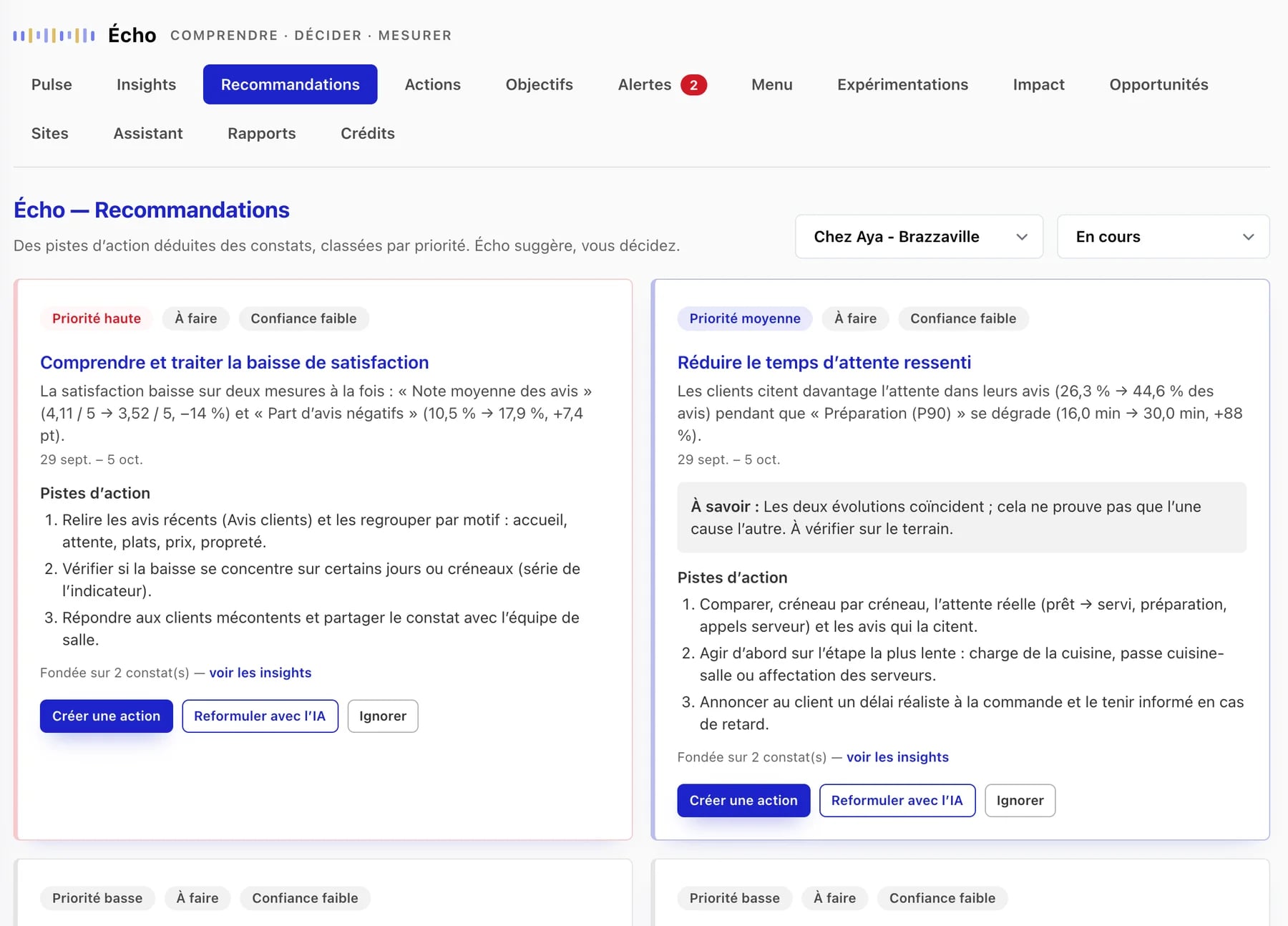Open the Crédits tab

[x=367, y=133]
